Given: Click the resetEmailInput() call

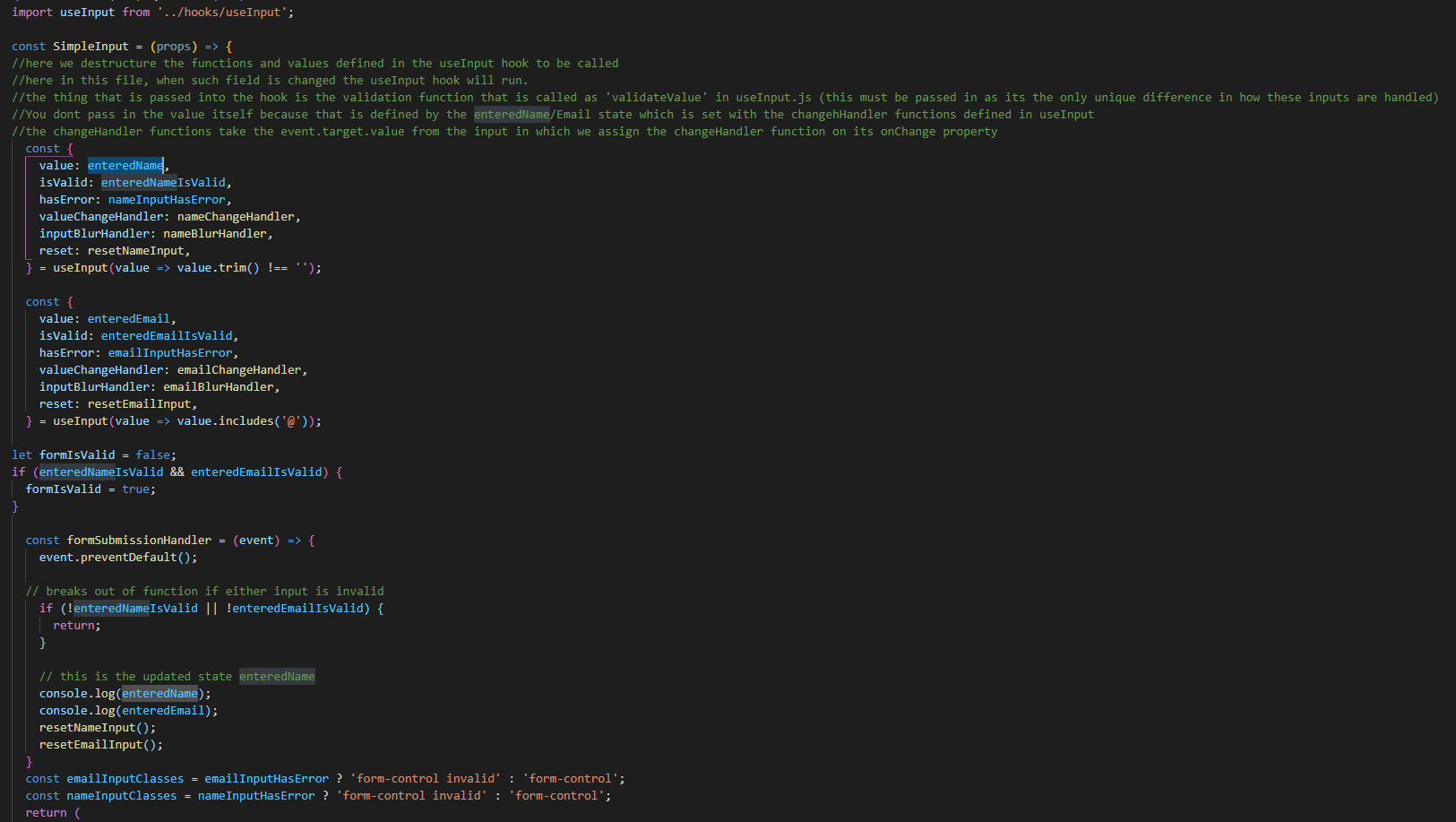Looking at the screenshot, I should (101, 745).
